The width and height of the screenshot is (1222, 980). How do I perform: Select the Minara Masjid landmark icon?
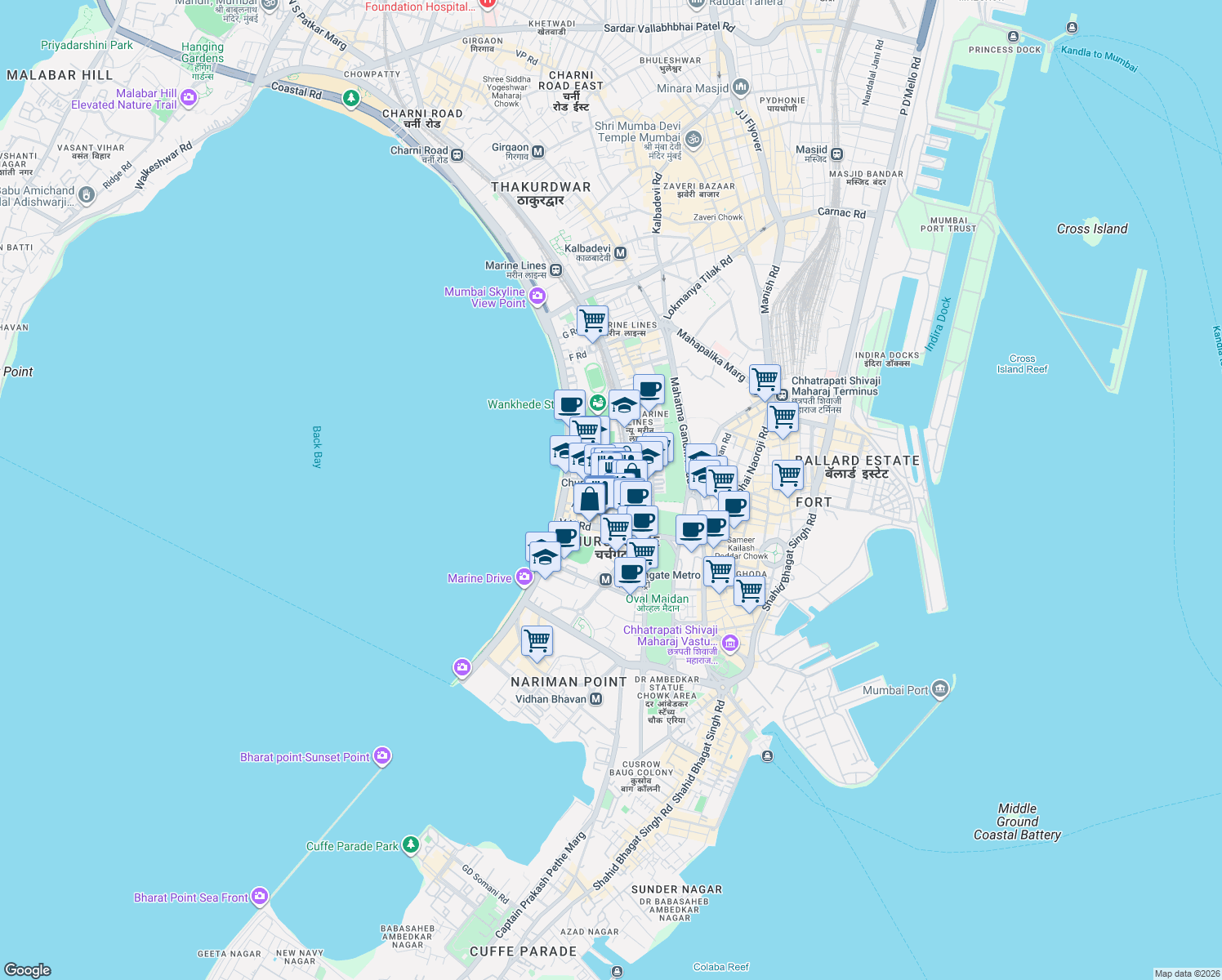pyautogui.click(x=740, y=86)
